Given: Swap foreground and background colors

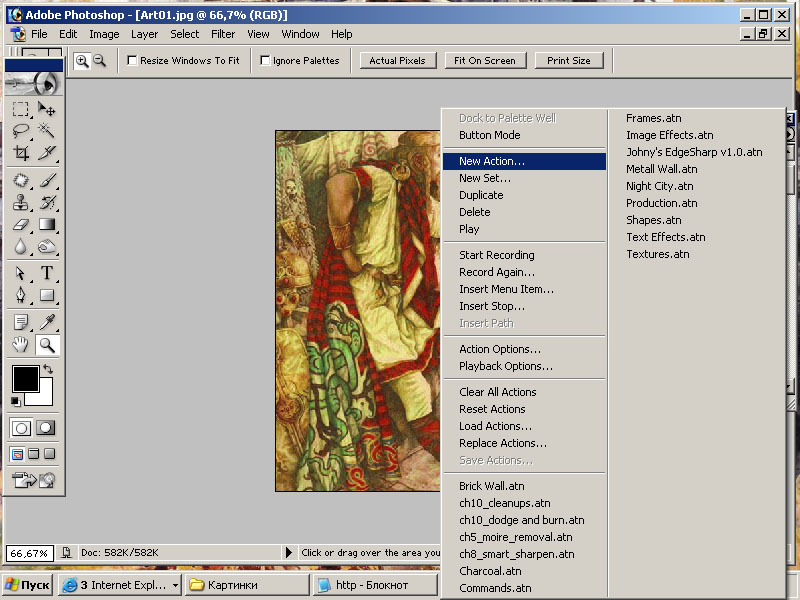Looking at the screenshot, I should [48, 368].
